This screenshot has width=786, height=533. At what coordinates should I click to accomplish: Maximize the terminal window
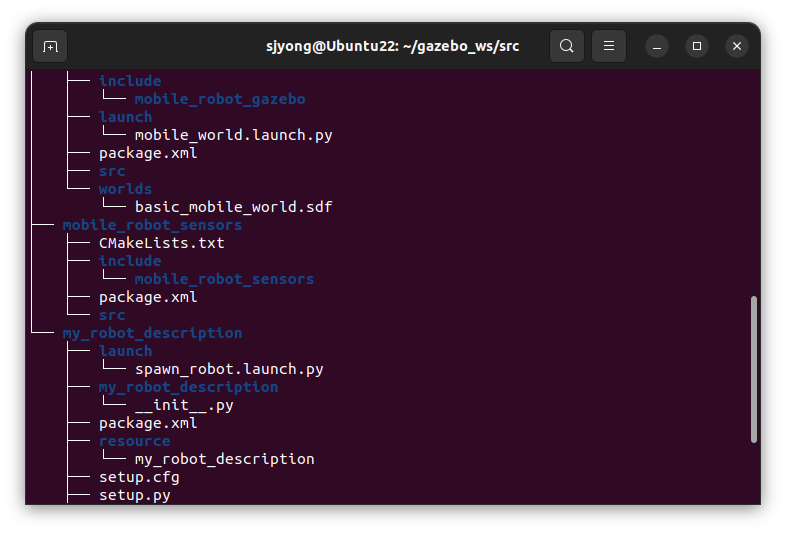click(697, 46)
